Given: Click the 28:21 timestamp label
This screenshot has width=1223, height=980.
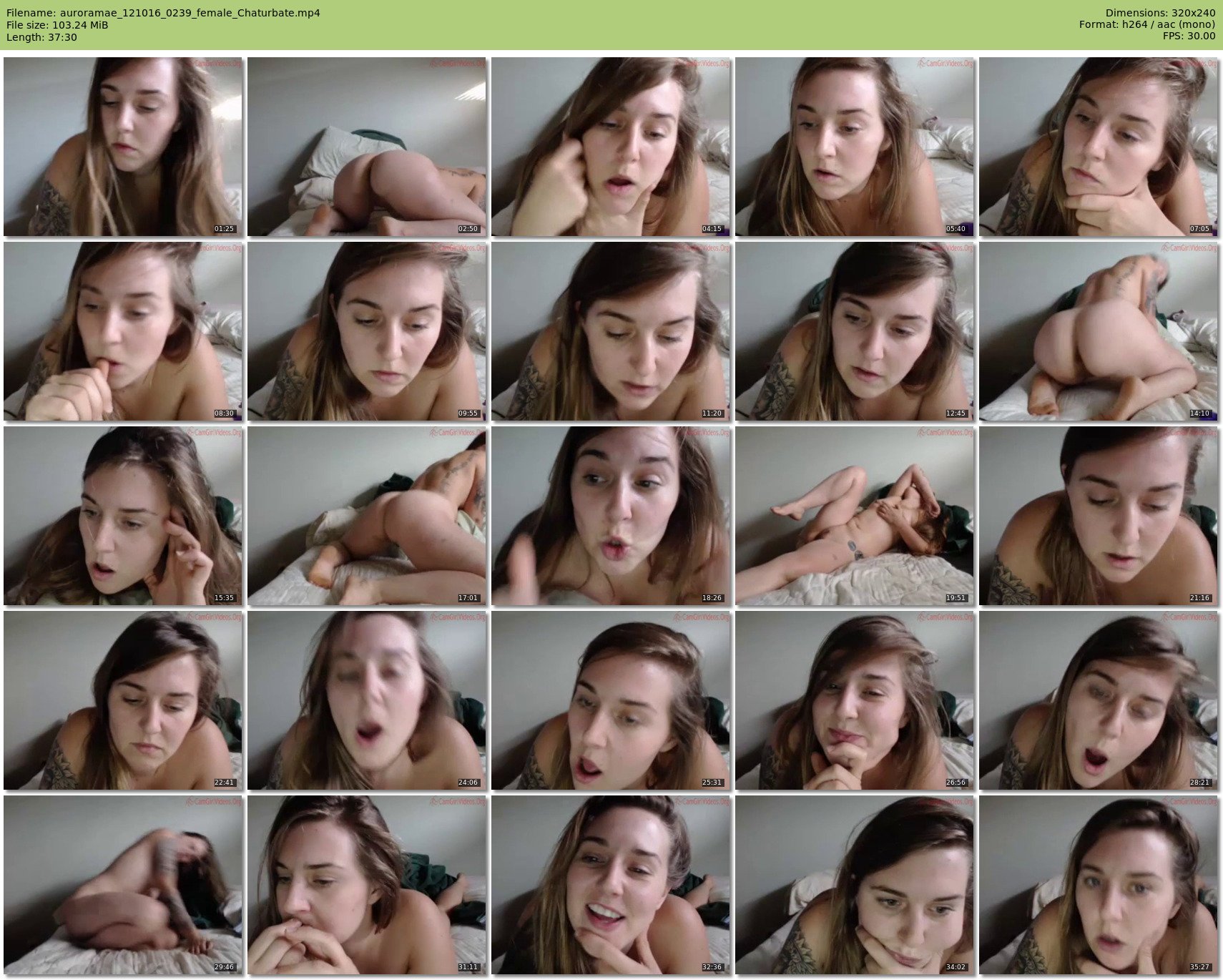Looking at the screenshot, I should pyautogui.click(x=1200, y=783).
